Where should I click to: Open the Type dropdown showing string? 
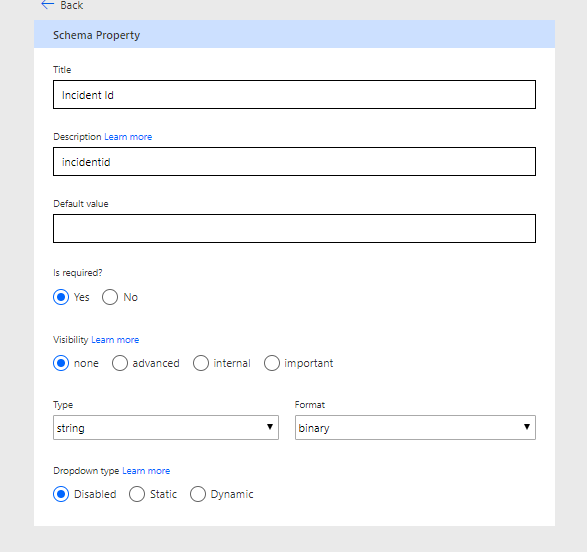pyautogui.click(x=166, y=427)
